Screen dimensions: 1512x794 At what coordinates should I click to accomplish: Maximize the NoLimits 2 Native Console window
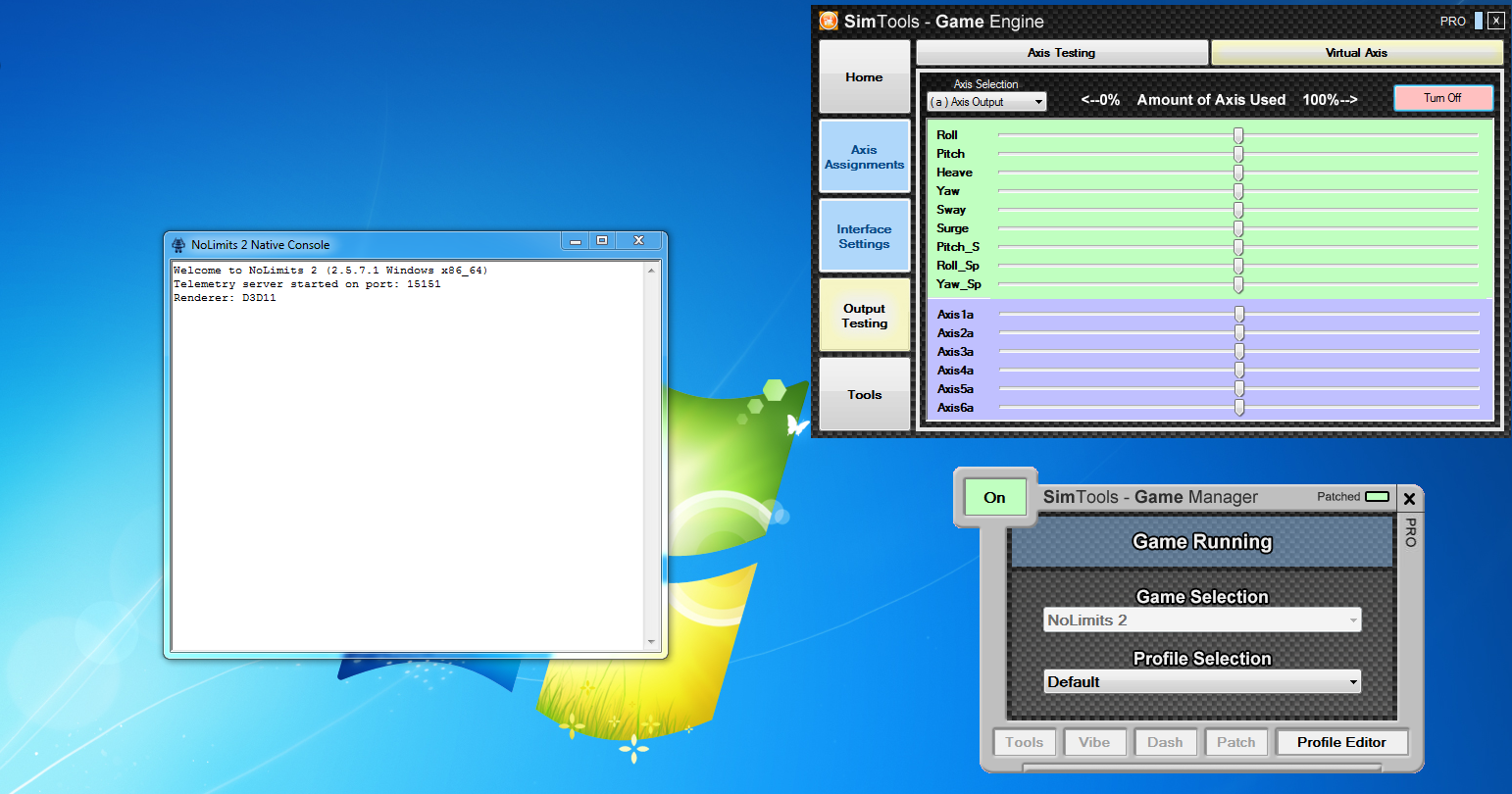tap(602, 241)
